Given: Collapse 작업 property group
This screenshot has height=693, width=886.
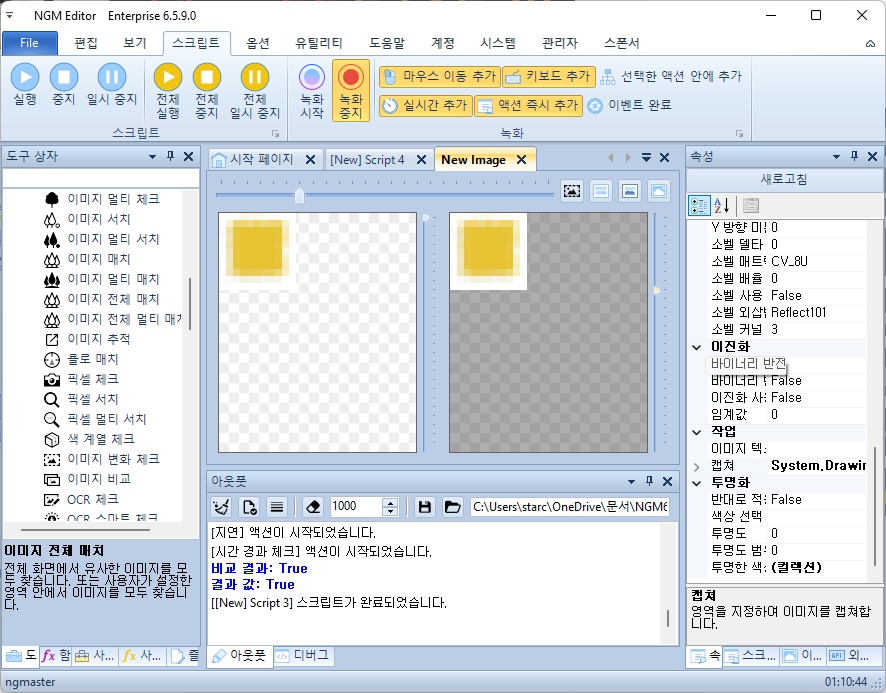Looking at the screenshot, I should coord(697,432).
